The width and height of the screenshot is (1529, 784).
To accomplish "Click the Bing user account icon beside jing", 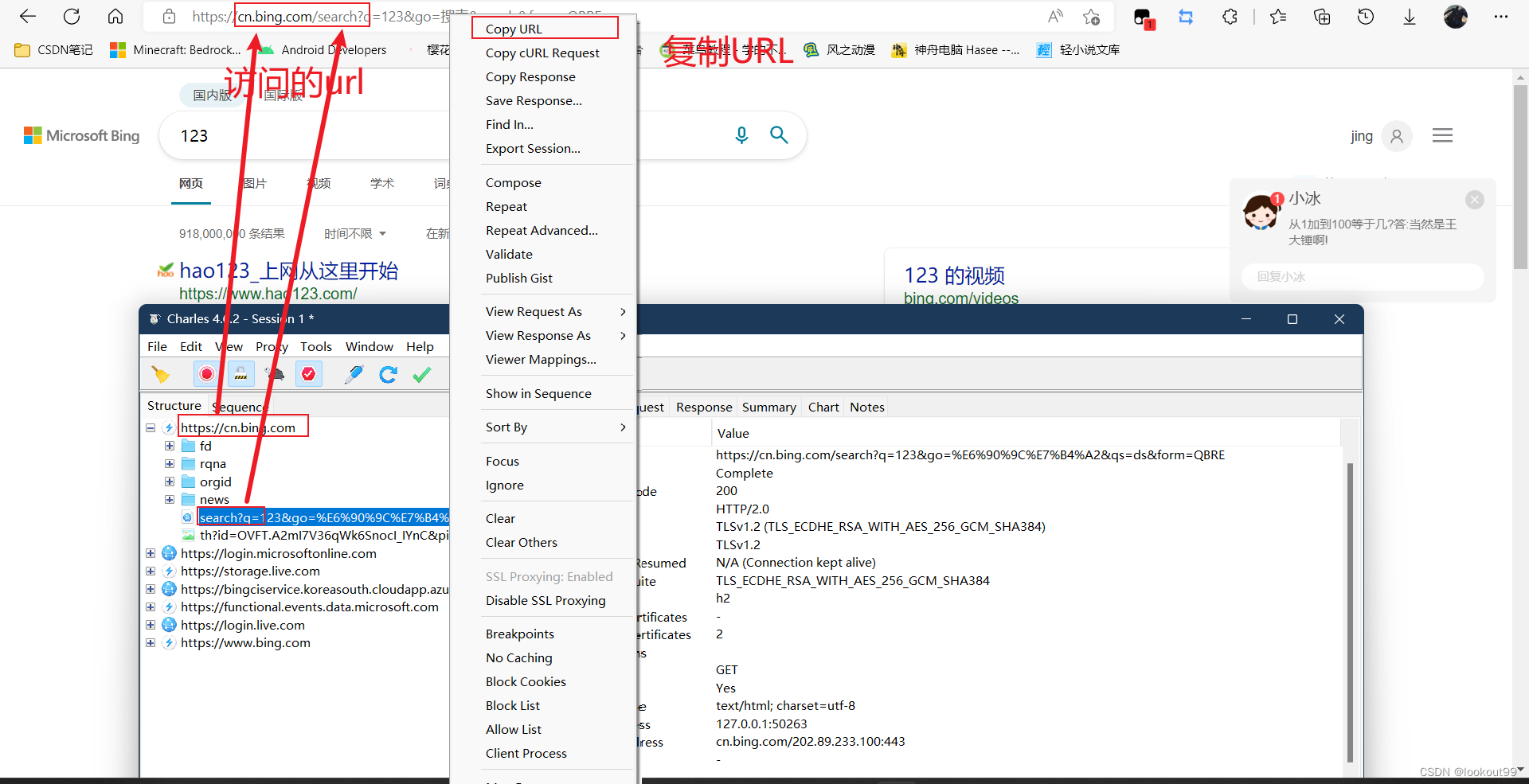I will [1397, 136].
